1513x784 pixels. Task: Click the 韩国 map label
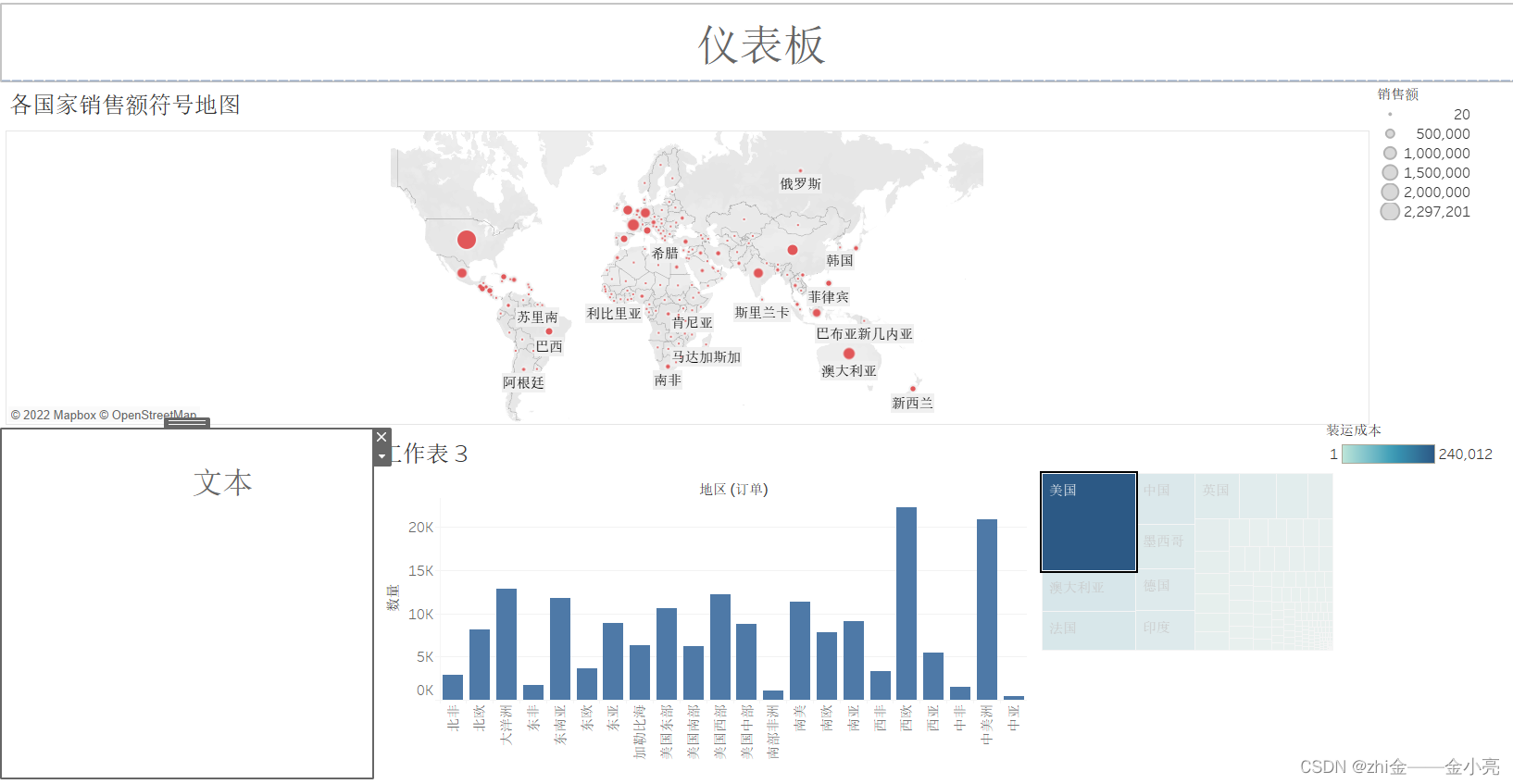point(840,260)
